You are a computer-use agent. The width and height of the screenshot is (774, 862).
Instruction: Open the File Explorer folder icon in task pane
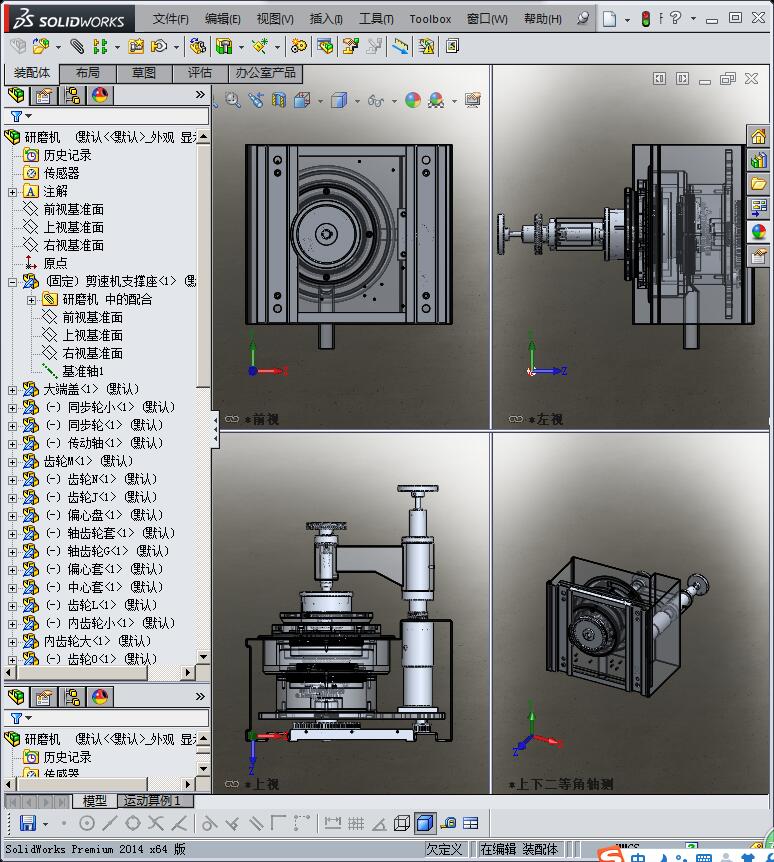(759, 184)
